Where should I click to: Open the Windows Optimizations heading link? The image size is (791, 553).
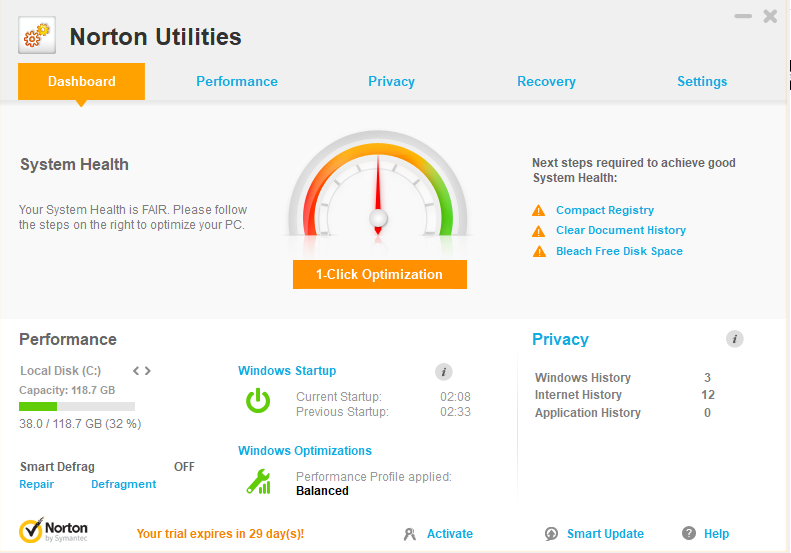coord(305,451)
